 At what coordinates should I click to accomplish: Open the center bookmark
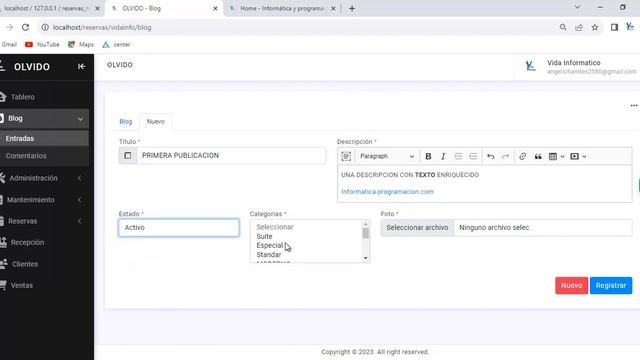tap(116, 44)
